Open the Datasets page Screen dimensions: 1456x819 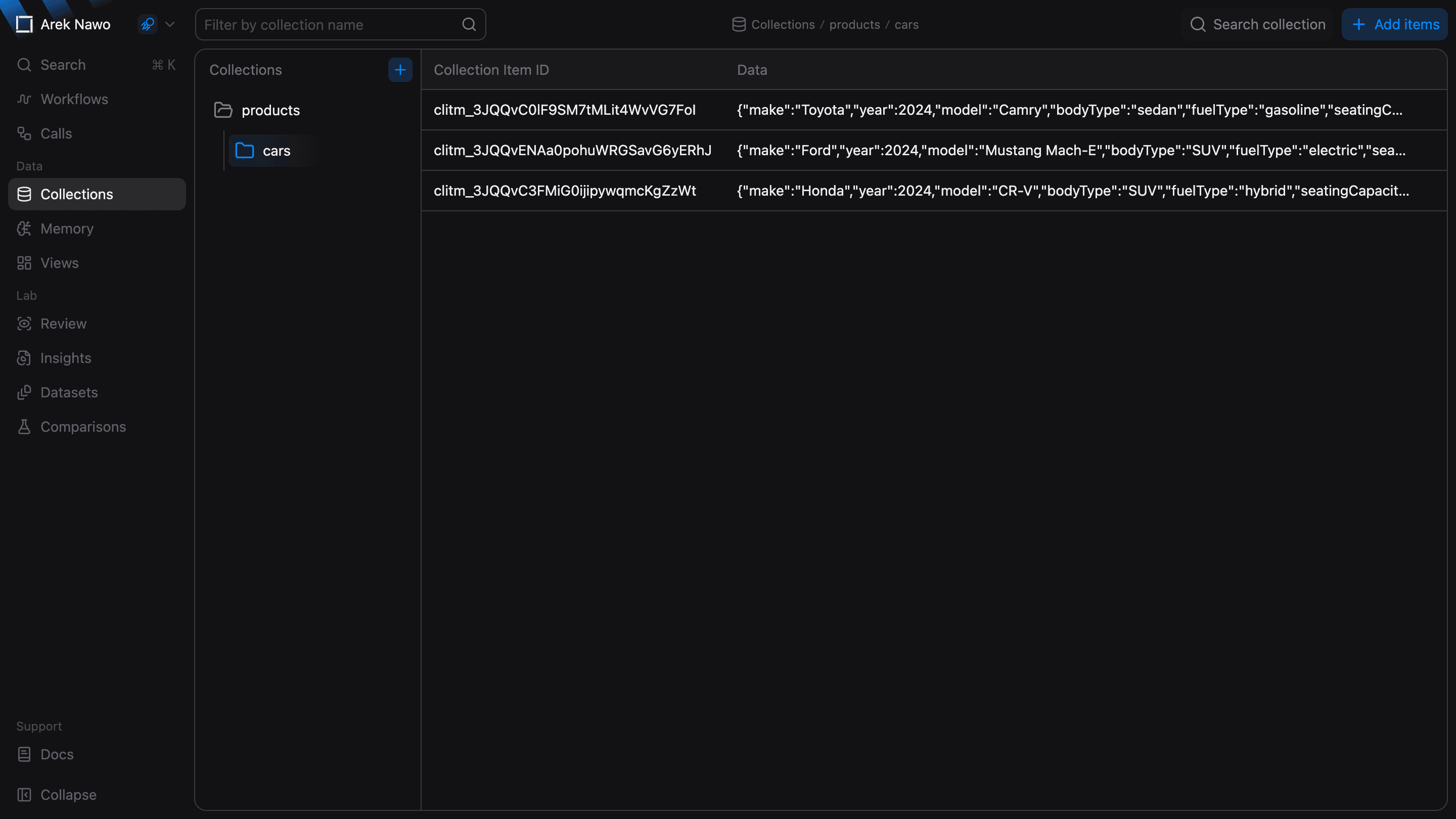tap(97, 393)
